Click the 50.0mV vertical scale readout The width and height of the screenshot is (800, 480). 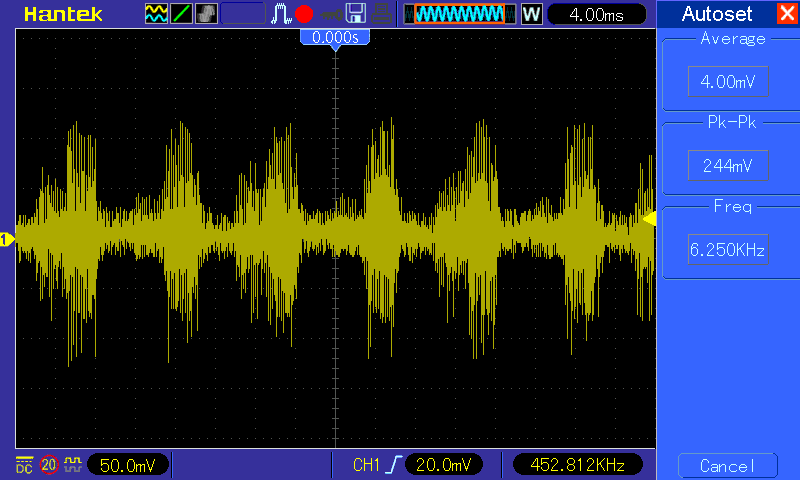click(x=128, y=465)
